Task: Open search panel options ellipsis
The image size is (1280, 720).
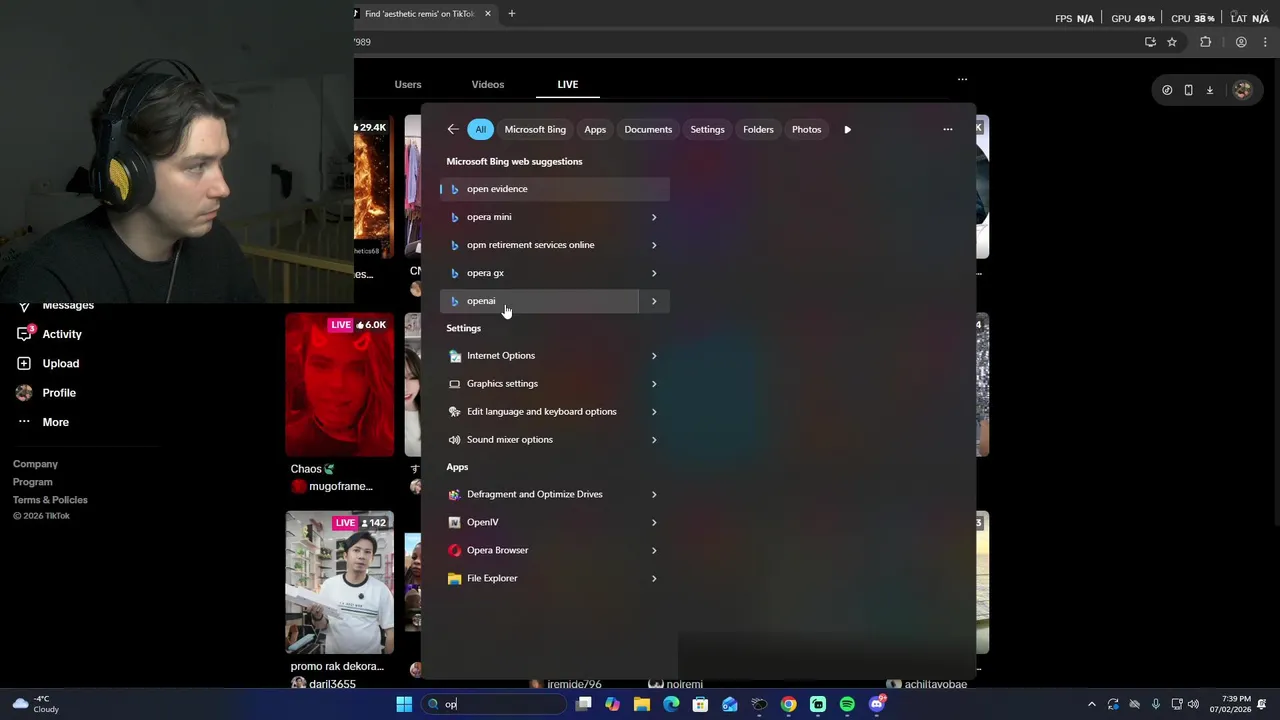Action: point(948,129)
